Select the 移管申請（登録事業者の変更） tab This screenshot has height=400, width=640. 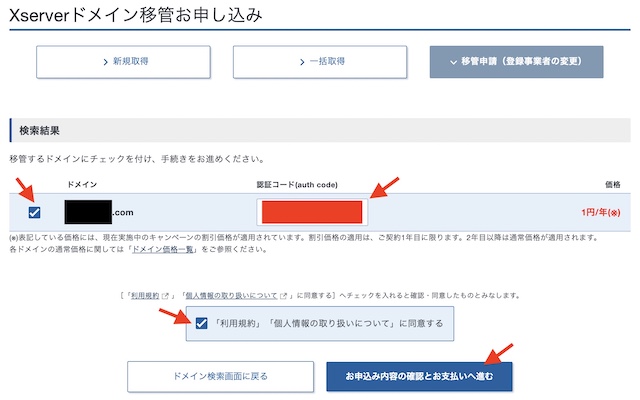[516, 62]
